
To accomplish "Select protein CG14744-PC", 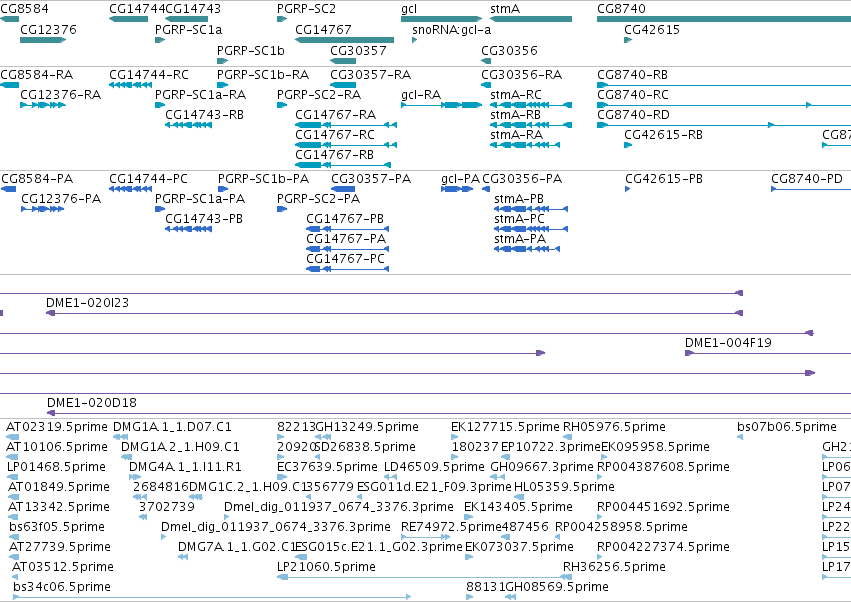I will (149, 179).
